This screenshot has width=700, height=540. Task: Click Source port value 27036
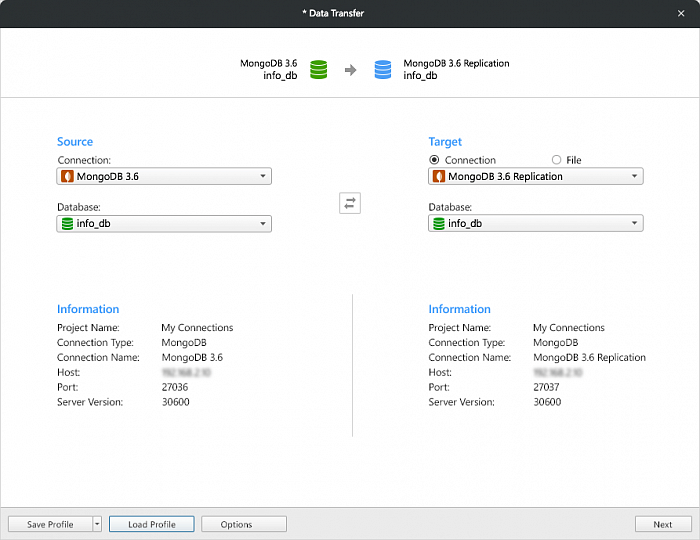pos(175,387)
